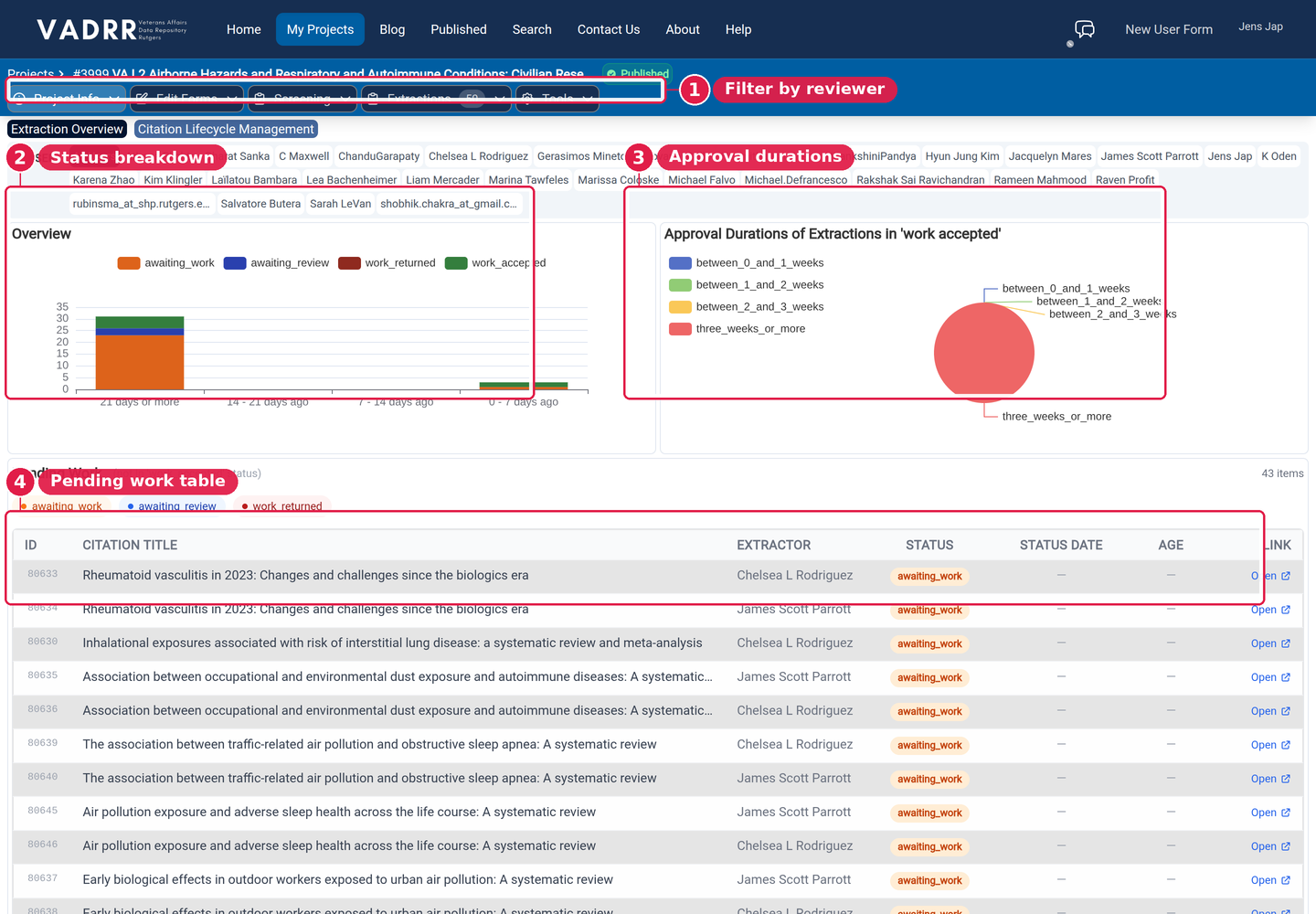Open the Search navigation item
Screen dimensions: 1316x914
click(x=532, y=29)
